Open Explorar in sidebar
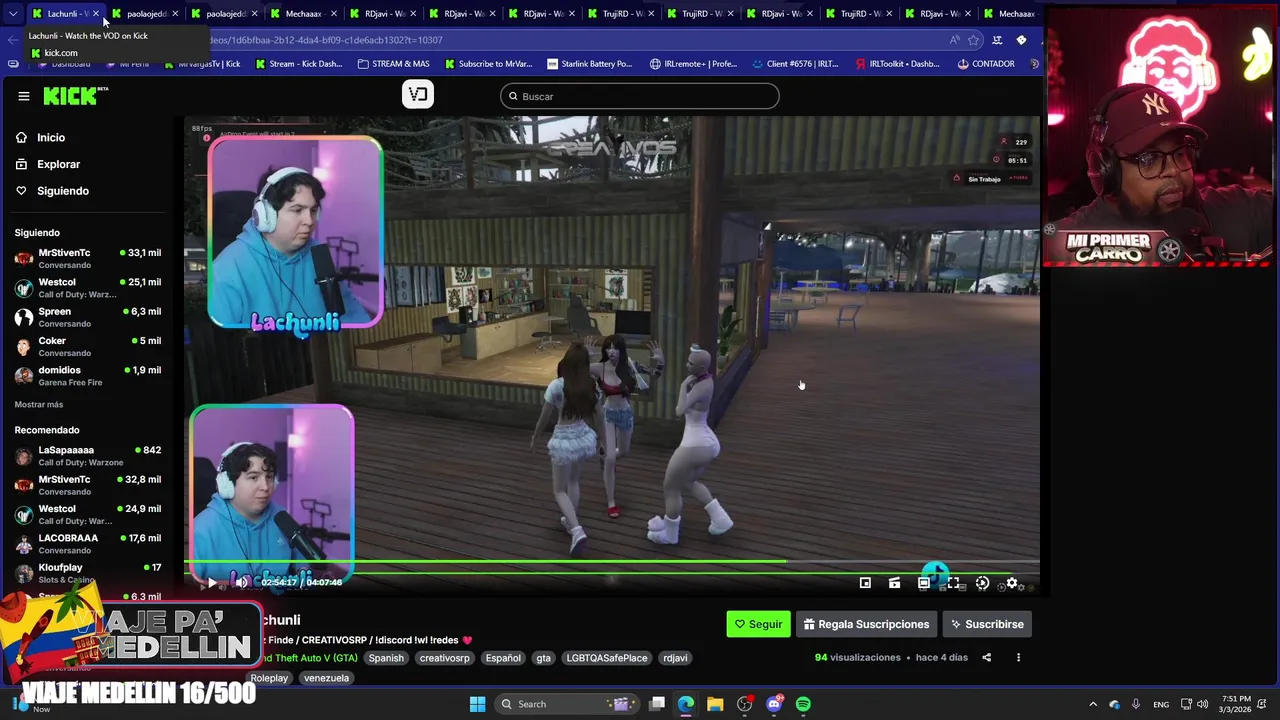 58,164
